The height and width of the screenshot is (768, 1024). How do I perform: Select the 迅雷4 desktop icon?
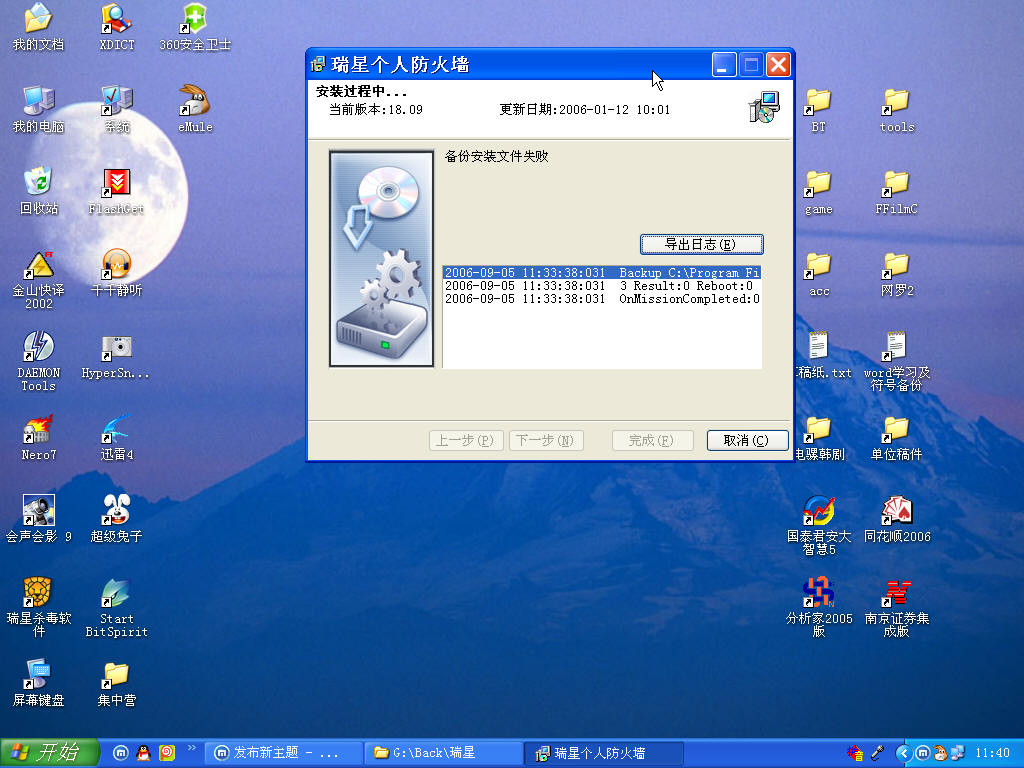[x=117, y=438]
